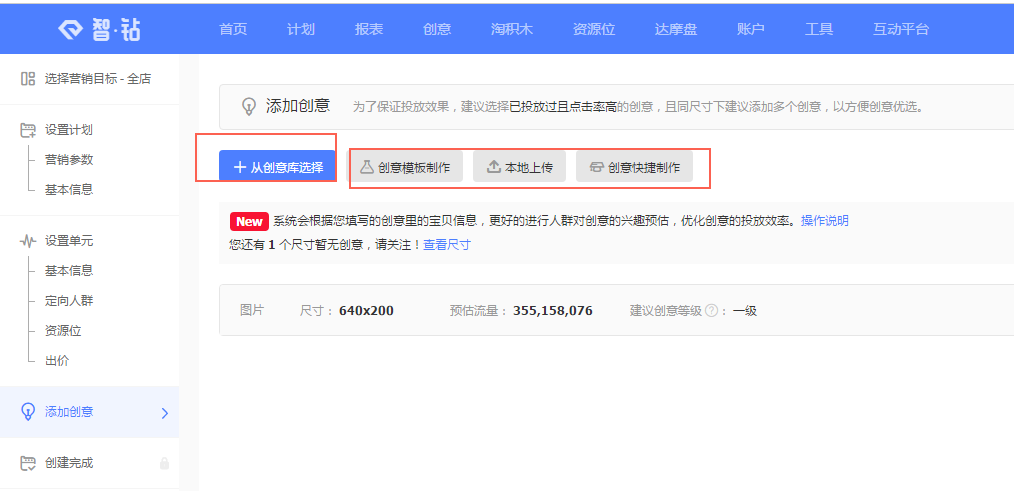Image resolution: width=1014 pixels, height=491 pixels.
Task: Open 创意模板制作 button
Action: point(406,168)
